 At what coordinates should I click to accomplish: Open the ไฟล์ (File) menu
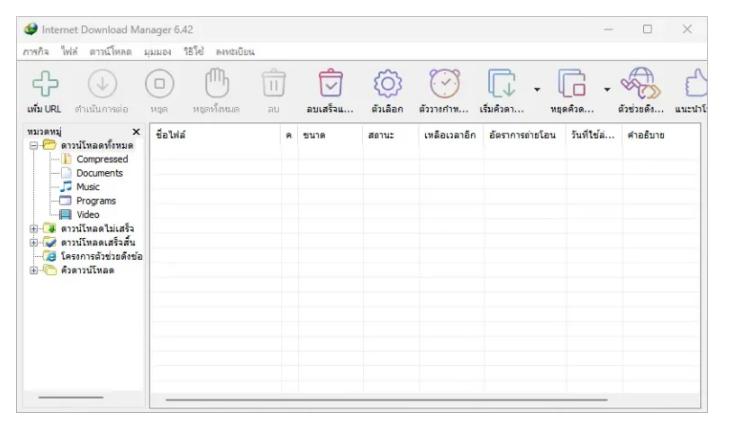[x=72, y=53]
